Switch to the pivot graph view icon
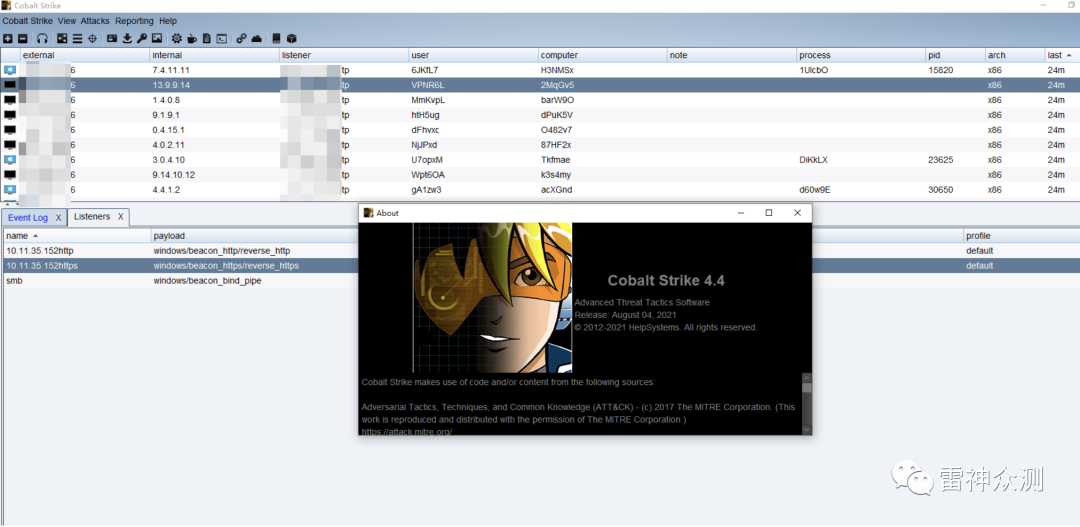 point(62,39)
